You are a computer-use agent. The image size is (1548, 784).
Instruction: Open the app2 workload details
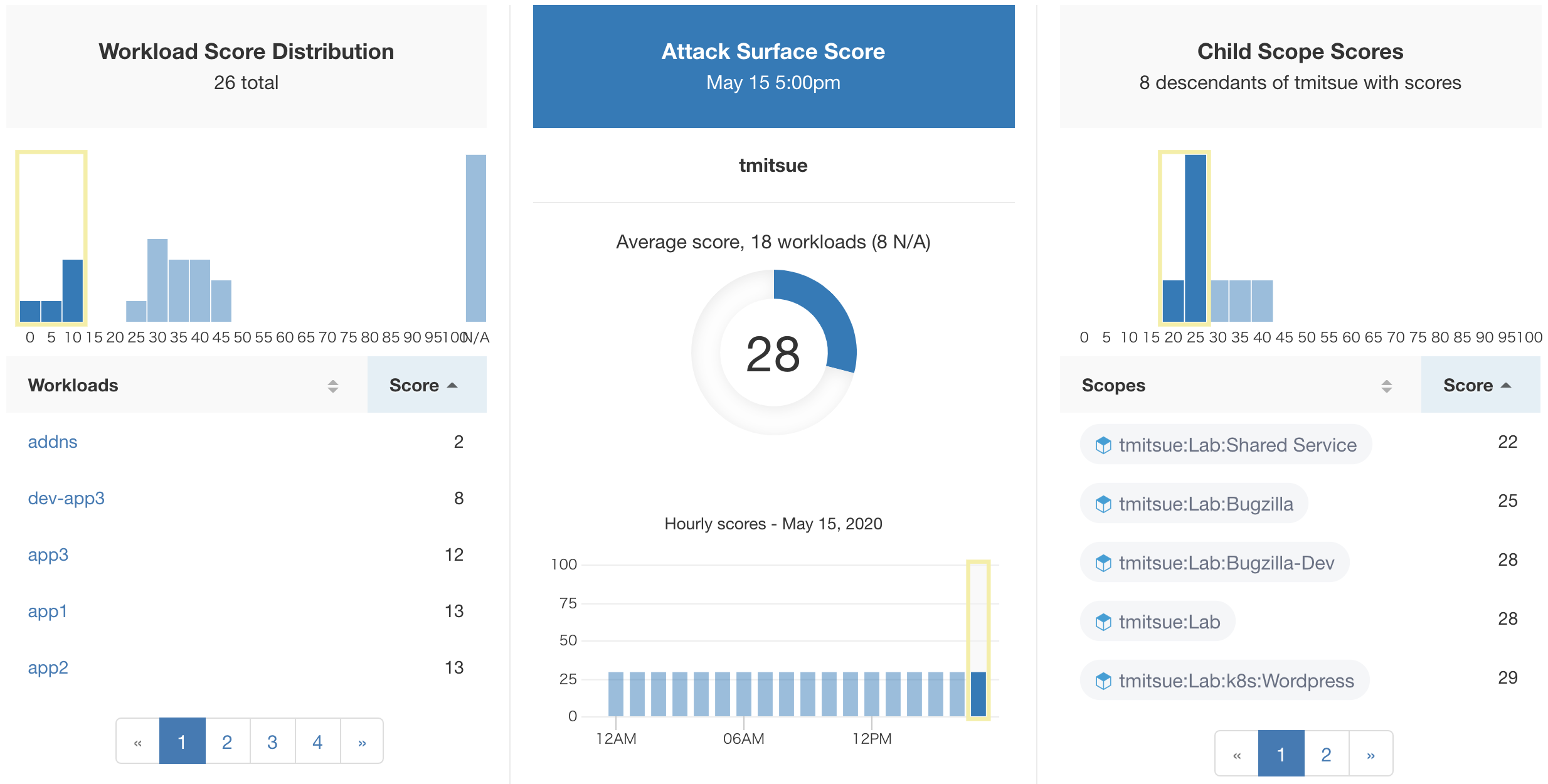(48, 667)
